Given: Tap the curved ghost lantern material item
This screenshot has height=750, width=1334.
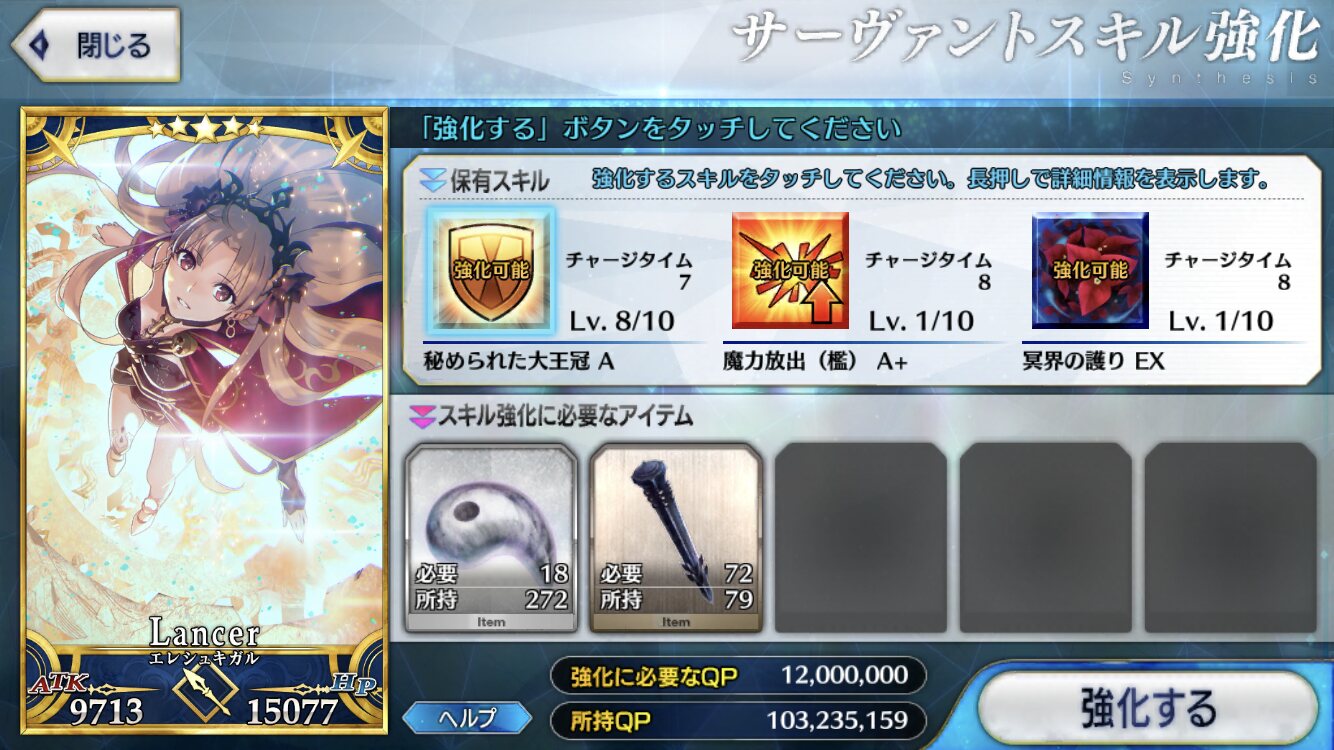Looking at the screenshot, I should 492,538.
